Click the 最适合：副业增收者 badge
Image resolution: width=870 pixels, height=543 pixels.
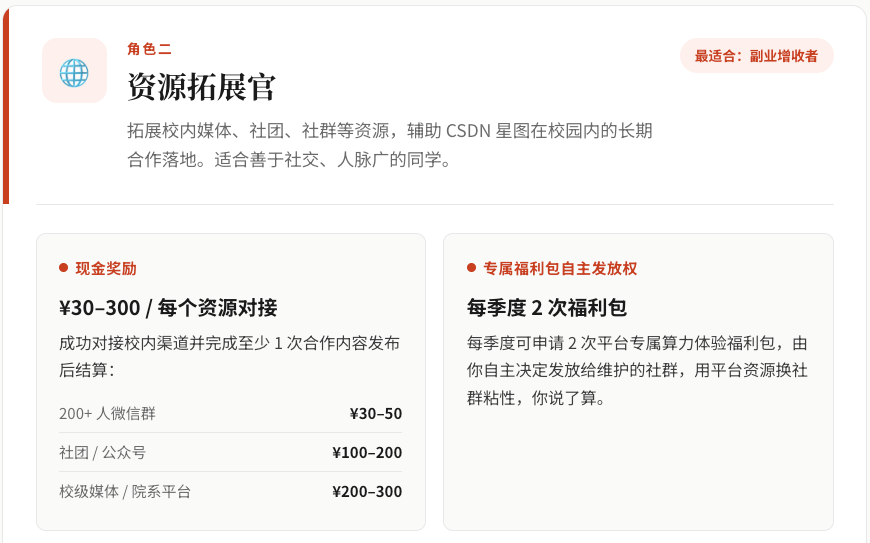point(757,55)
